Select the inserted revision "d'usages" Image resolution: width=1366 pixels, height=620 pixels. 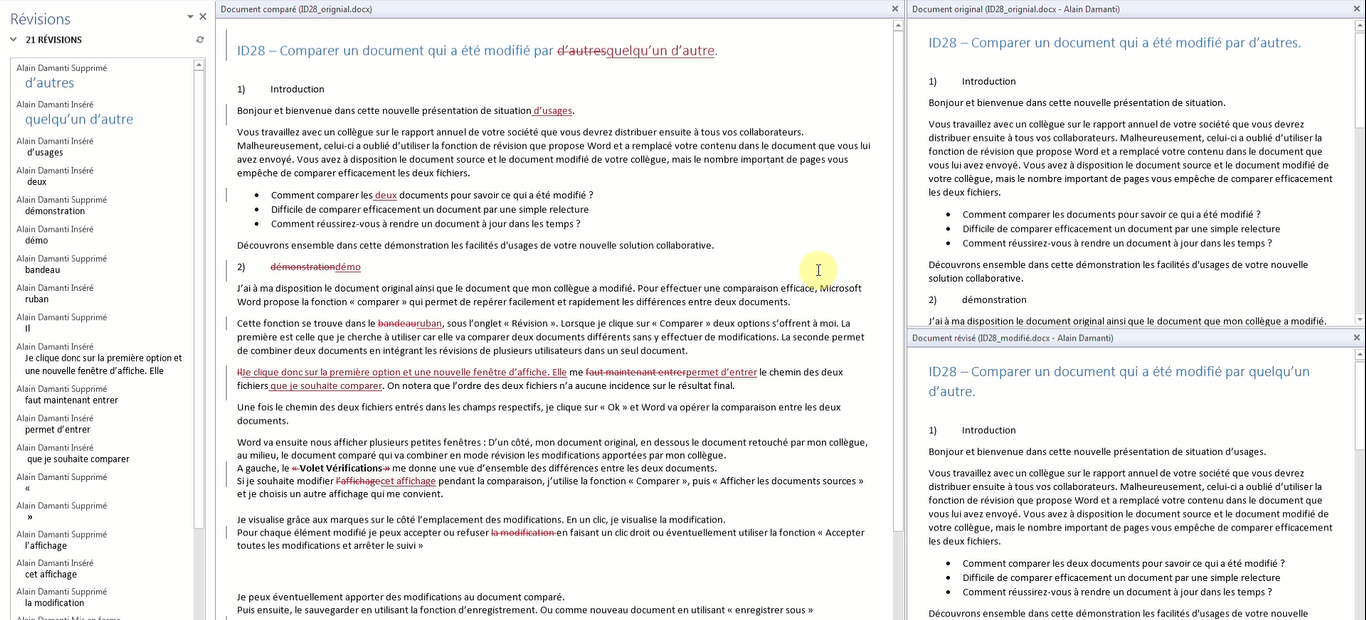(x=44, y=152)
